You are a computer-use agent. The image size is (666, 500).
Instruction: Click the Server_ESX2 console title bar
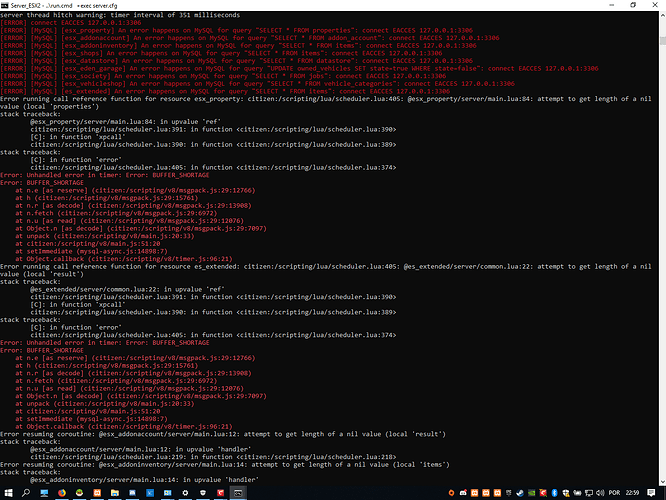[x=300, y=4]
